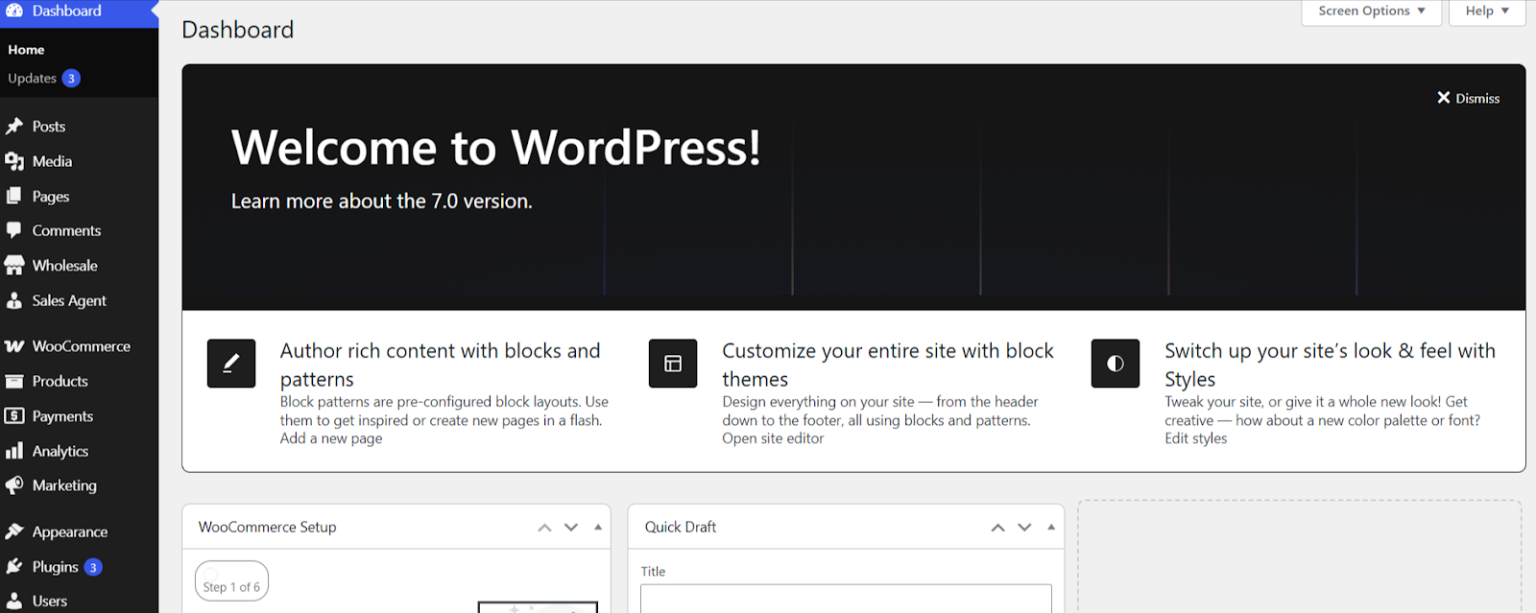Select the Analytics bar chart icon
This screenshot has height=613, width=1536.
pos(14,451)
